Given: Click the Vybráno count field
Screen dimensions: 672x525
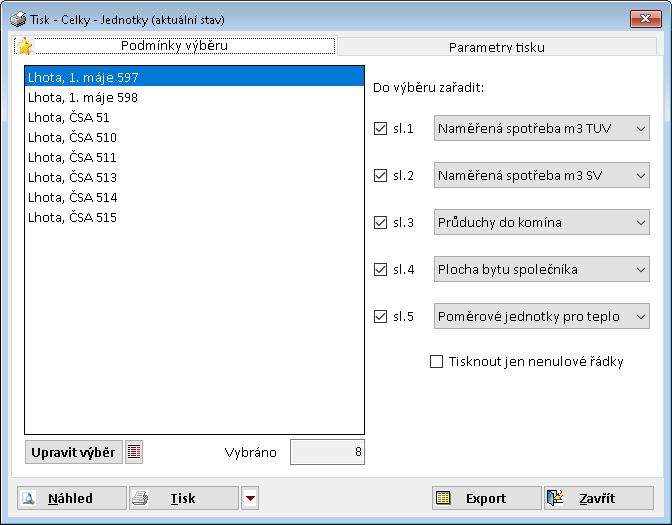Looking at the screenshot, I should pyautogui.click(x=327, y=452).
